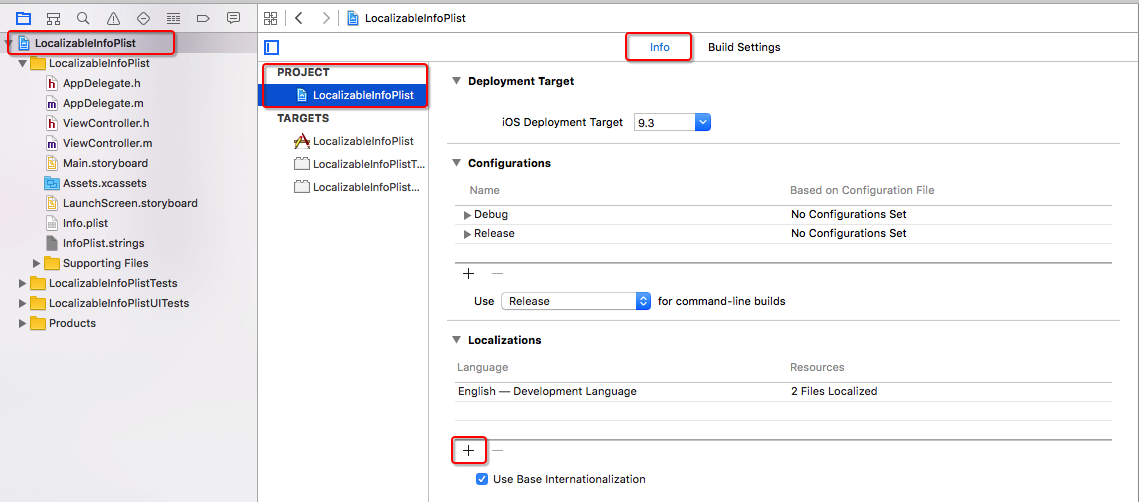Go back with the left arrow
Viewport: 1139px width, 502px height.
[x=299, y=18]
